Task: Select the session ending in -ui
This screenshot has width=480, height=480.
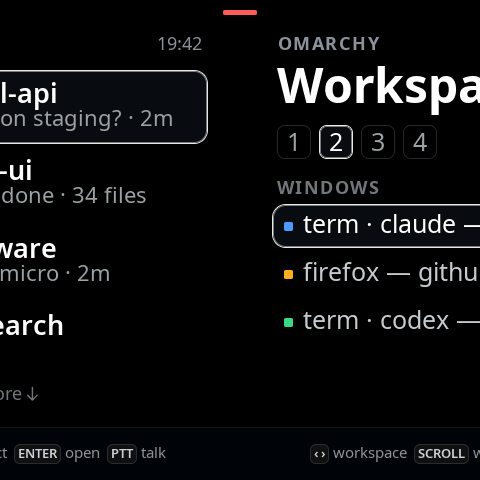Action: [x=104, y=182]
